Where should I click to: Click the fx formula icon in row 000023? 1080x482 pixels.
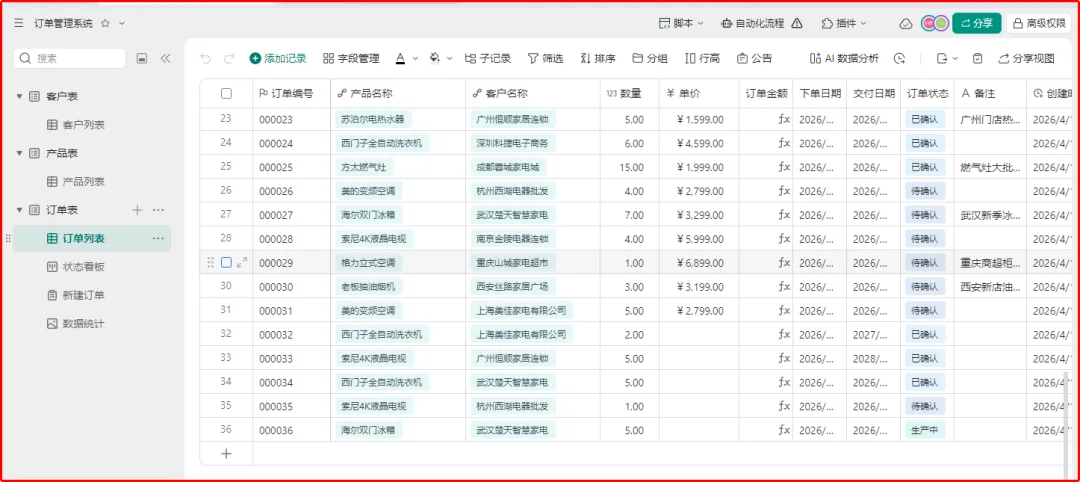[x=784, y=119]
